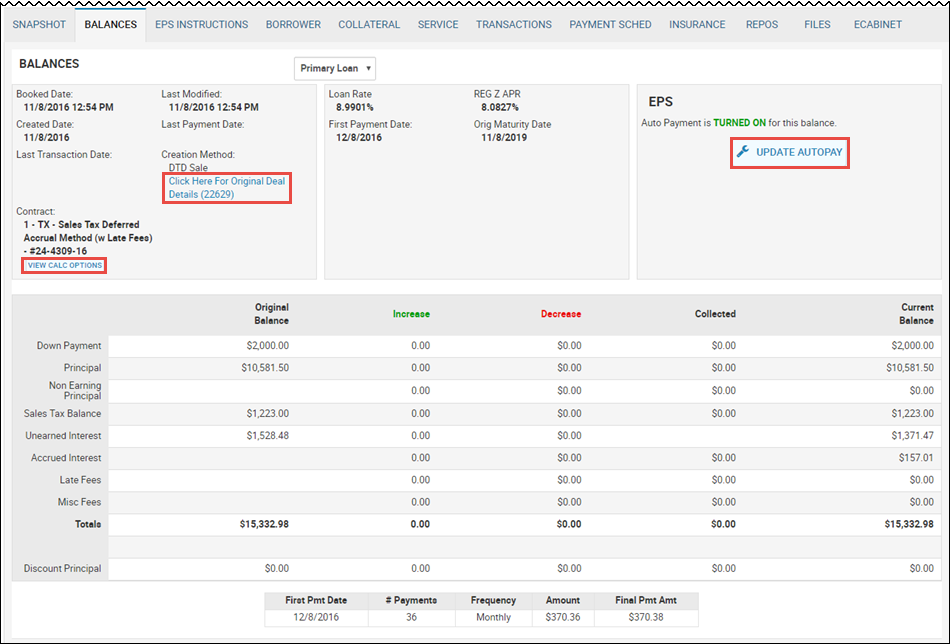Image resolution: width=950 pixels, height=644 pixels.
Task: Go to the Files tab
Action: coord(817,25)
